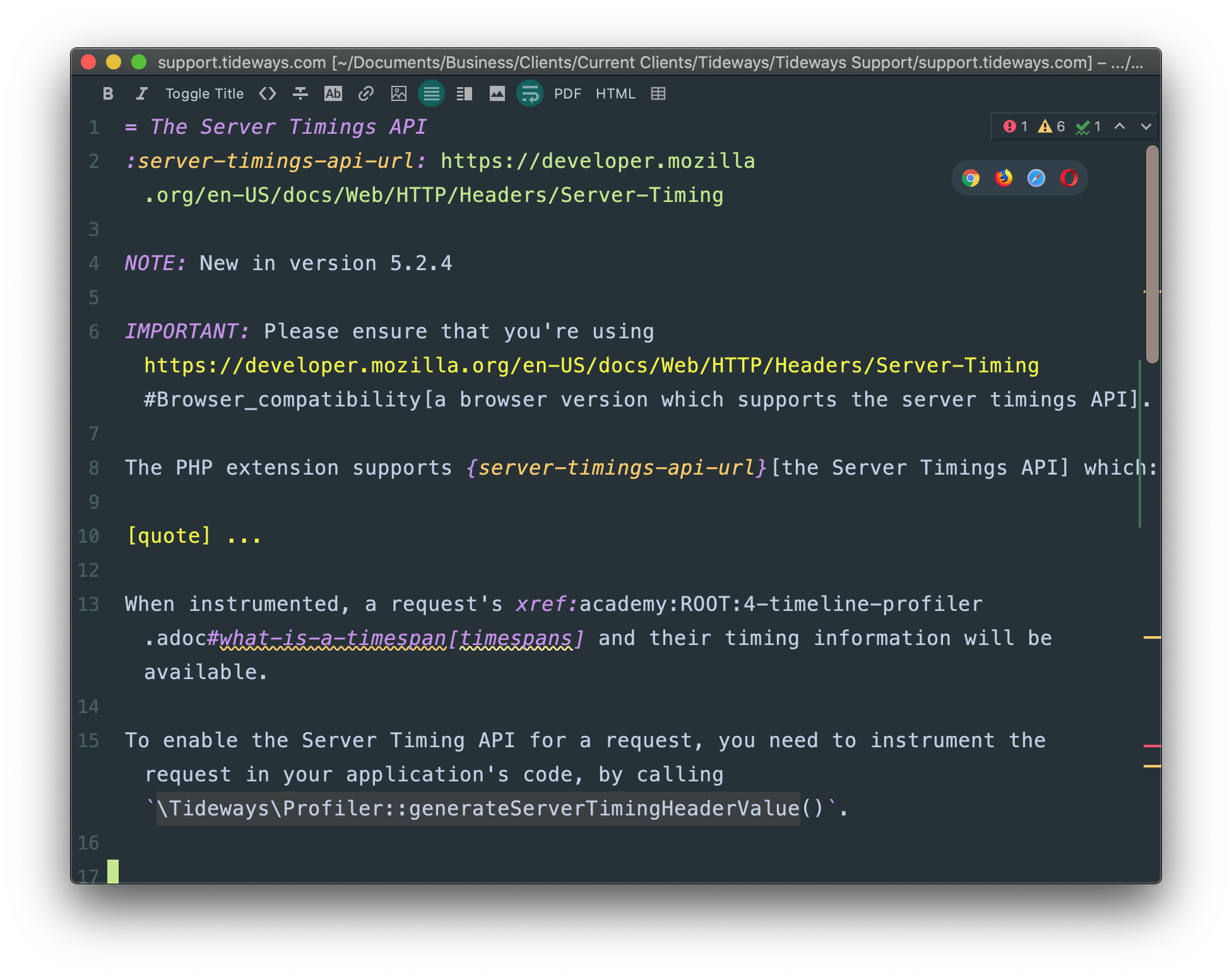The height and width of the screenshot is (977, 1232).
Task: Click the Toggle Title button
Action: pyautogui.click(x=204, y=93)
